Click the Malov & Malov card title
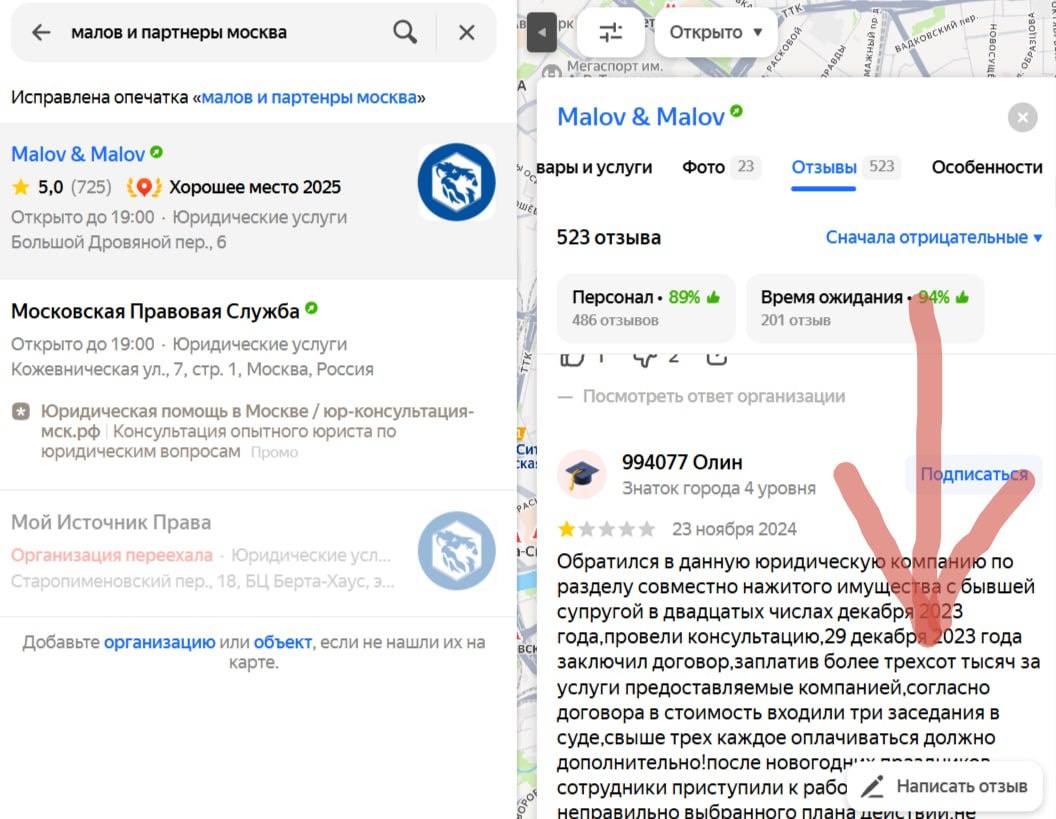This screenshot has width=1056, height=819. click(x=640, y=117)
